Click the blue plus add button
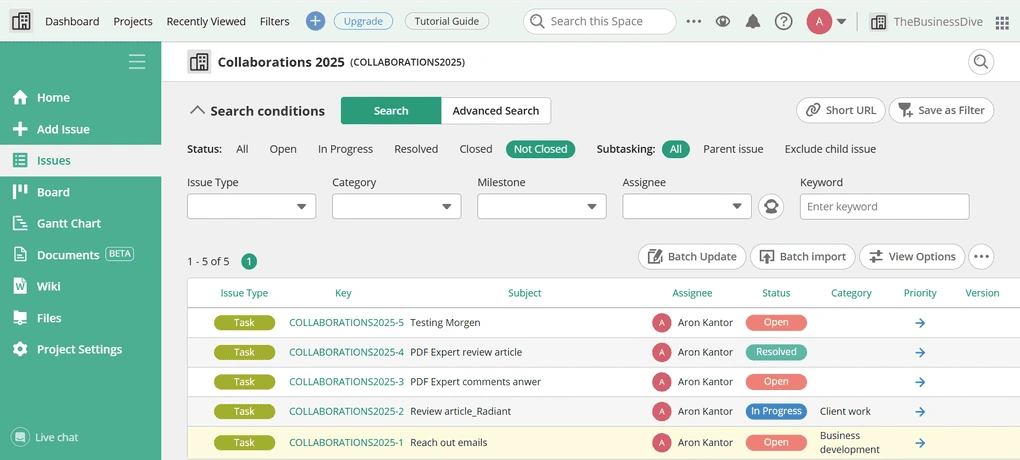This screenshot has height=460, width=1020. click(315, 21)
